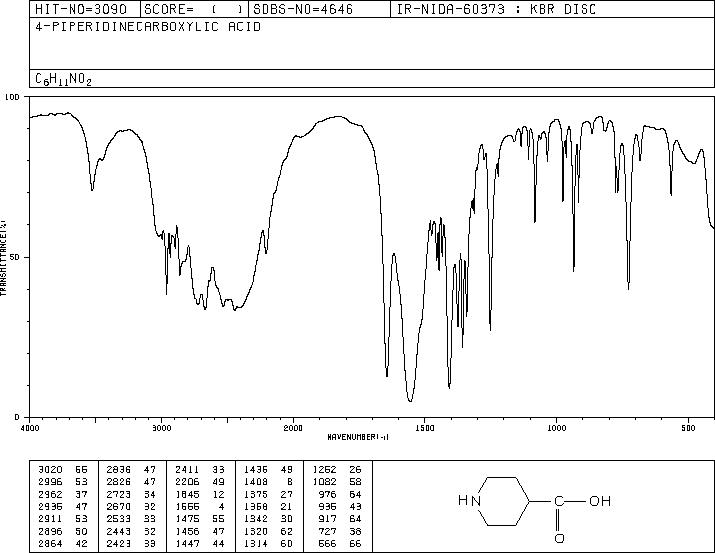Select peak 1447 in the peak table
The height and width of the screenshot is (553, 715).
click(x=187, y=543)
